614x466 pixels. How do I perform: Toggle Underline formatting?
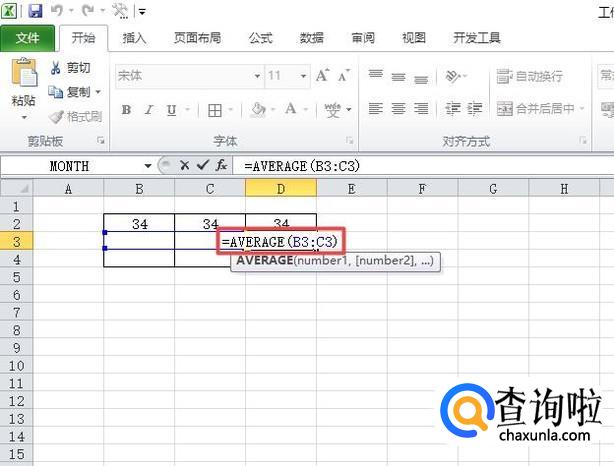172,110
